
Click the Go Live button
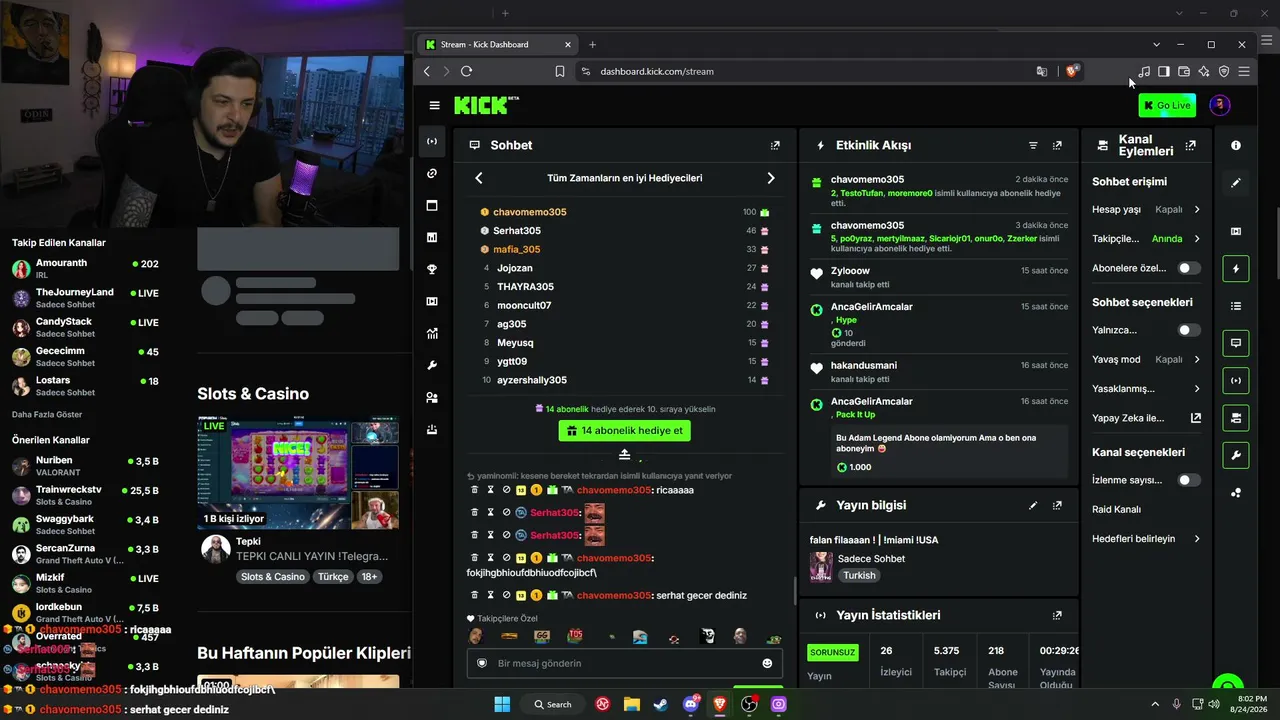click(x=1167, y=105)
